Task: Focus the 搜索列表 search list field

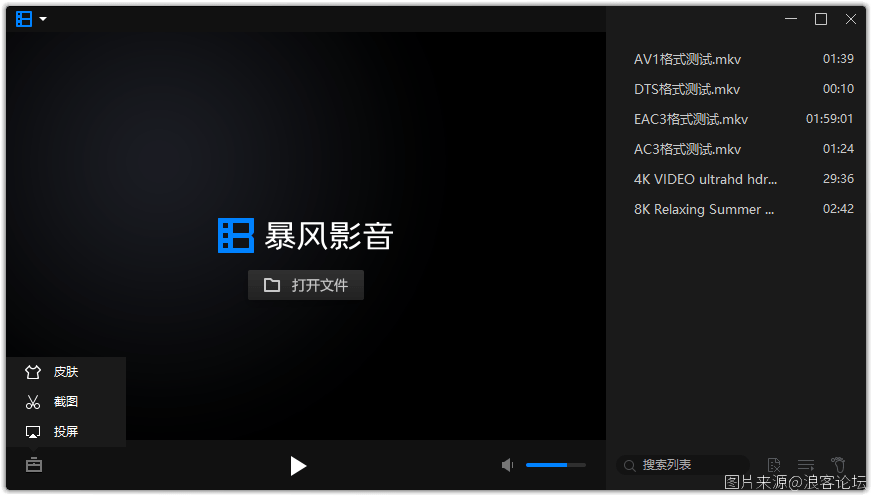Action: 683,465
